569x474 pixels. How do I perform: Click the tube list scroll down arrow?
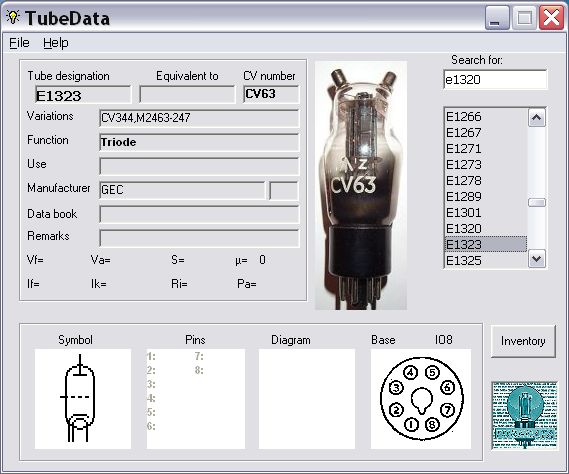[536, 259]
